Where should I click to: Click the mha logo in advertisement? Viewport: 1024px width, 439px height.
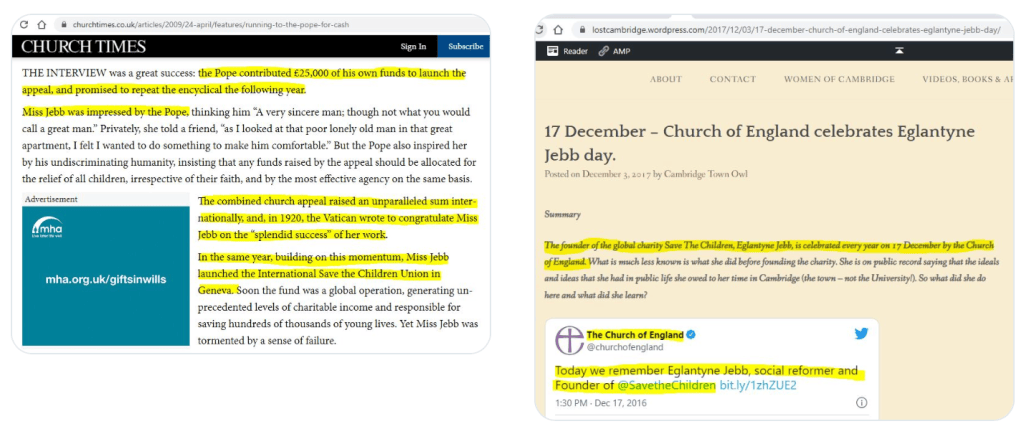tap(47, 227)
